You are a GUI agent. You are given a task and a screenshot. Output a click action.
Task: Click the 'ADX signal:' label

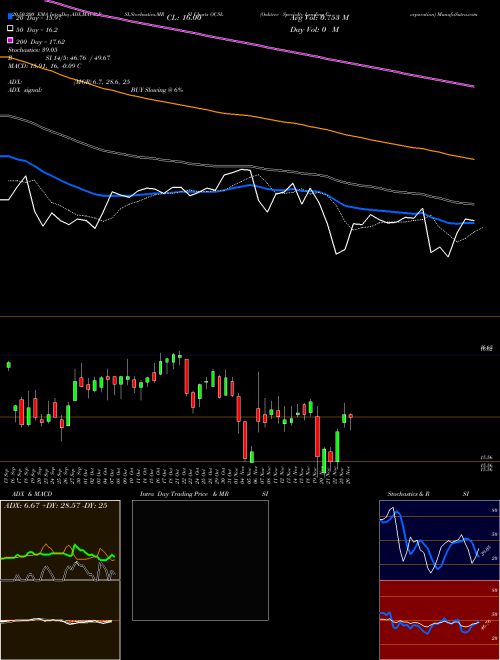click(x=25, y=90)
